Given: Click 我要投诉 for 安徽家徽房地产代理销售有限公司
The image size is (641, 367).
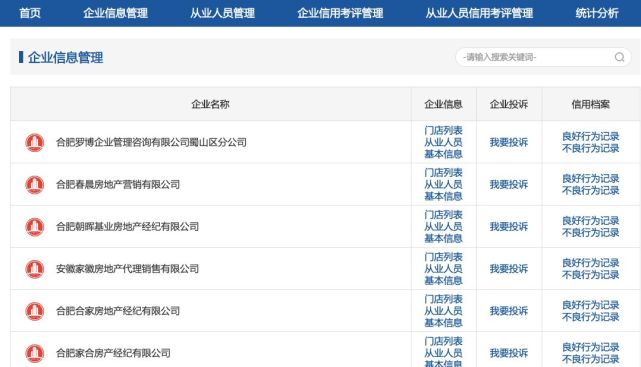Looking at the screenshot, I should (x=509, y=269).
